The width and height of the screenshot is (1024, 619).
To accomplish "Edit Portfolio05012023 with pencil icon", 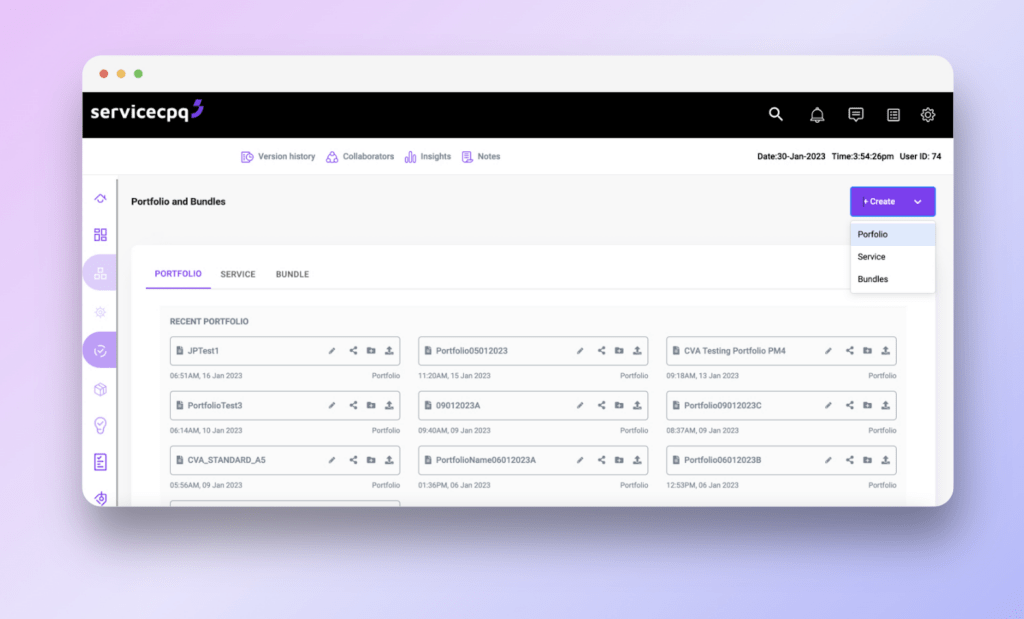I will [x=580, y=351].
